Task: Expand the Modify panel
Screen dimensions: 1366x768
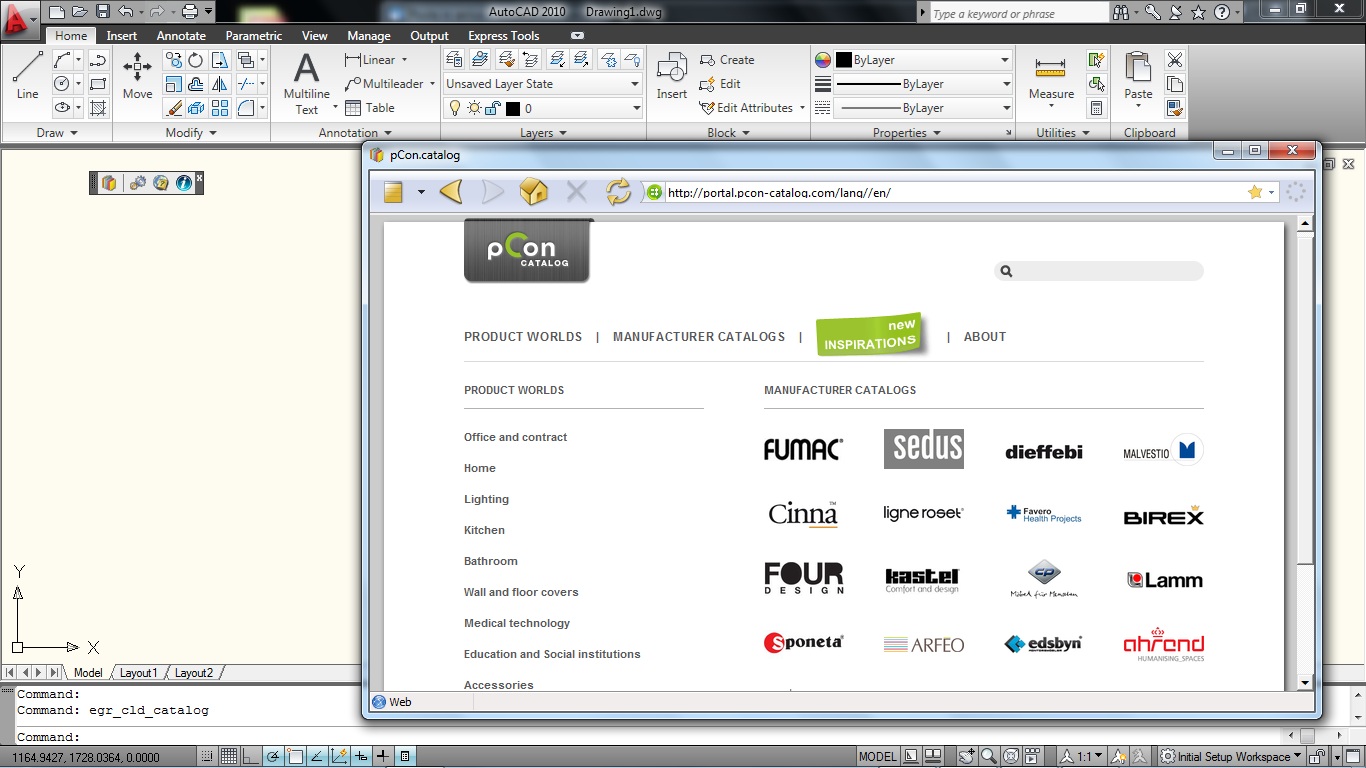Action: (191, 132)
